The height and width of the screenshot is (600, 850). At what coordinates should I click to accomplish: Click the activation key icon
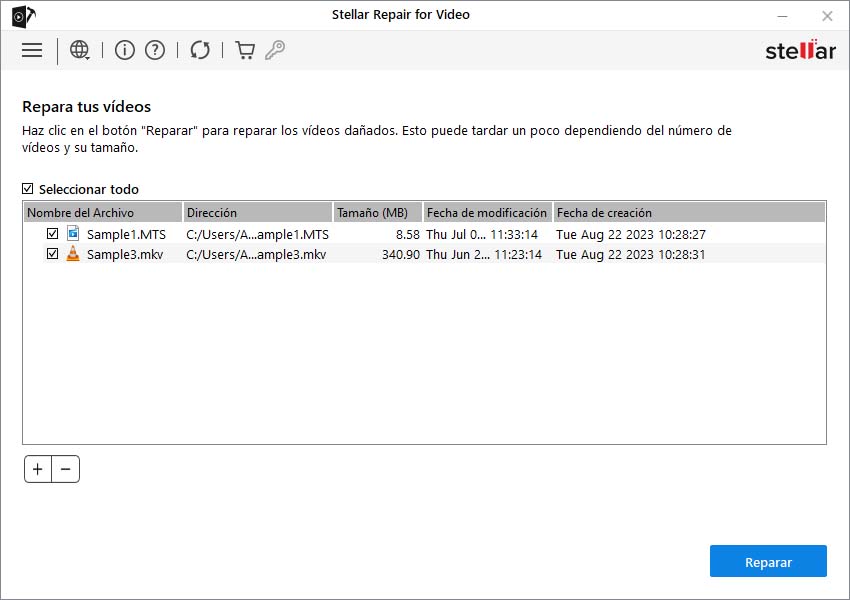(x=275, y=50)
